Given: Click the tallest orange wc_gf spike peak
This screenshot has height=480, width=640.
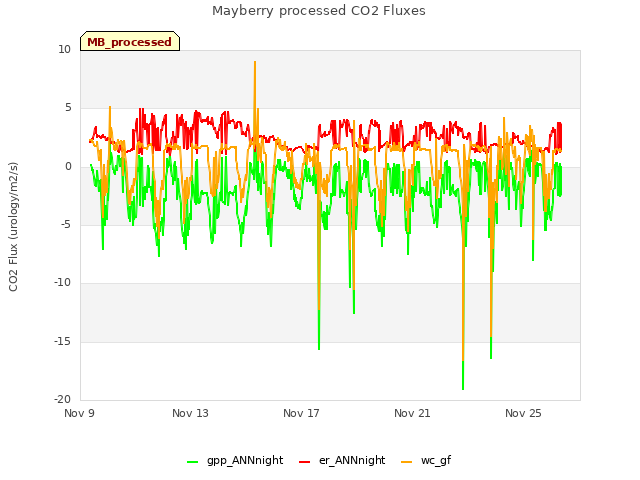Looking at the screenshot, I should [x=255, y=62].
